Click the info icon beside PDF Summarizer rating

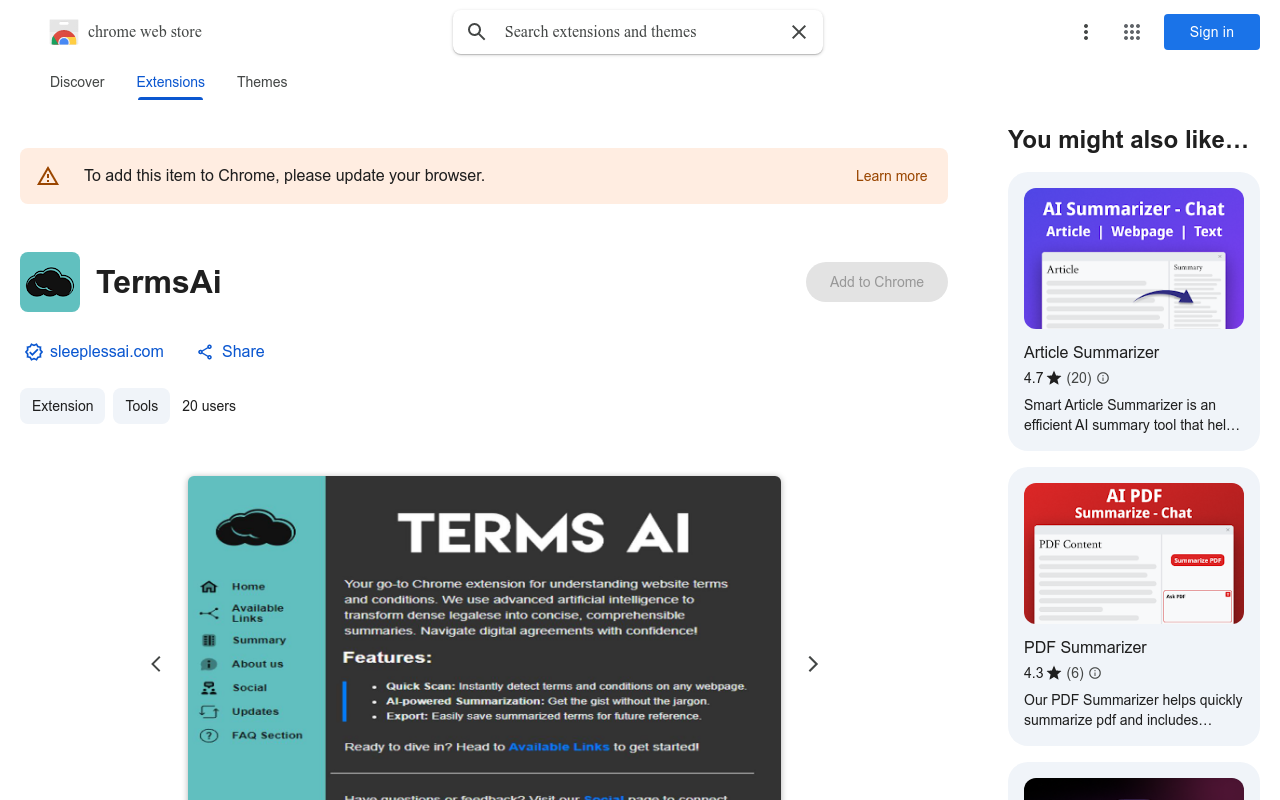pyautogui.click(x=1095, y=673)
